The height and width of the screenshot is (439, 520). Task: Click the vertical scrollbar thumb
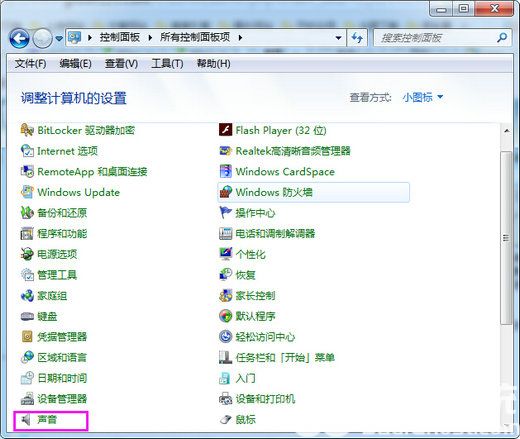pyautogui.click(x=506, y=238)
